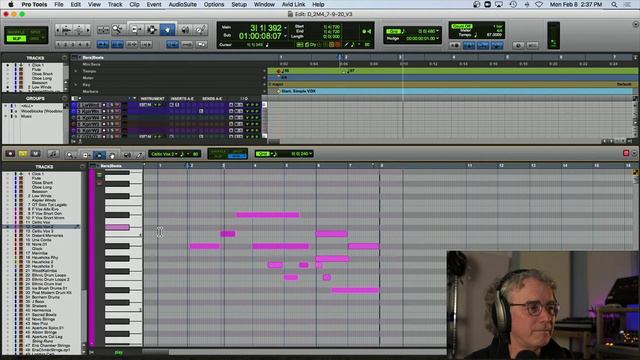
Task: Click the Wi-Fi status icon
Action: pyautogui.click(x=539, y=4)
